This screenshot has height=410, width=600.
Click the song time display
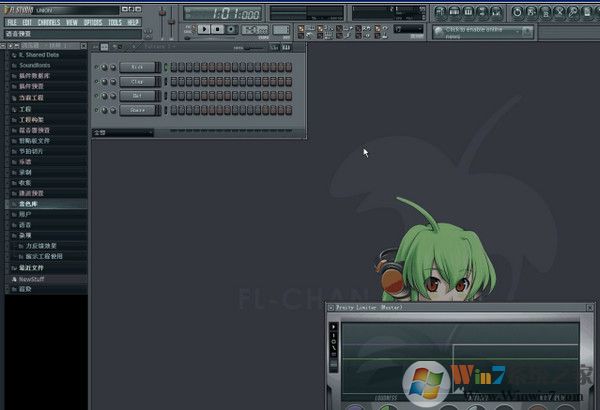pyautogui.click(x=223, y=14)
